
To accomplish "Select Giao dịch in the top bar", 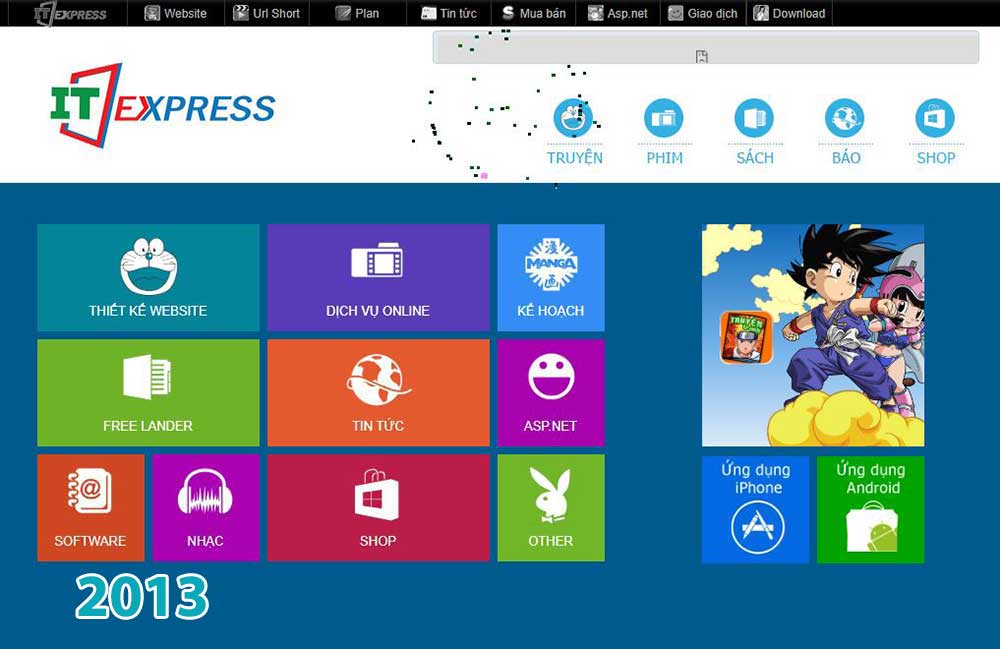I will [x=702, y=13].
